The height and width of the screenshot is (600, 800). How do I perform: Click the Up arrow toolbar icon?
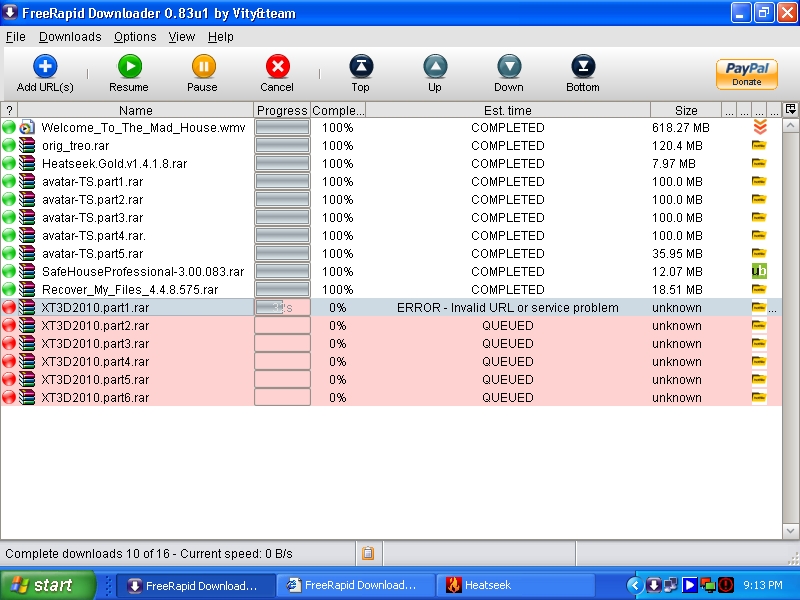click(x=435, y=67)
